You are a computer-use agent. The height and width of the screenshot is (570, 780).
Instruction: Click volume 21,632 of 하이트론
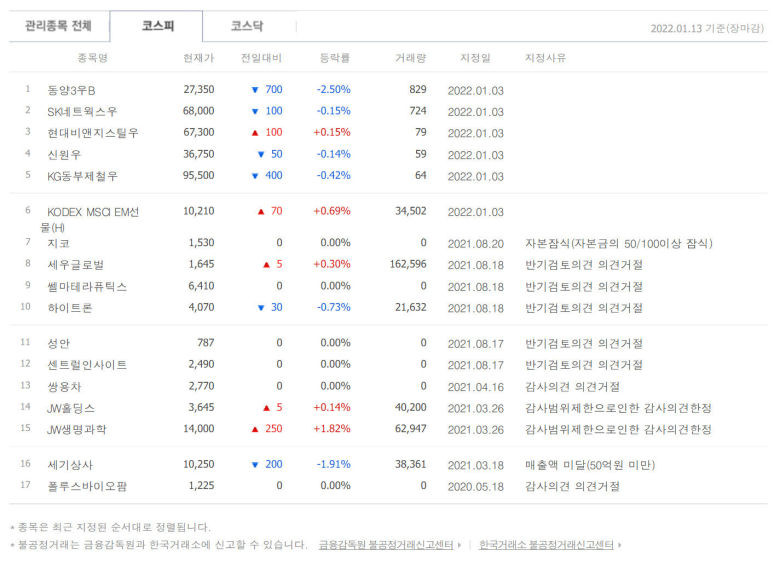point(411,307)
